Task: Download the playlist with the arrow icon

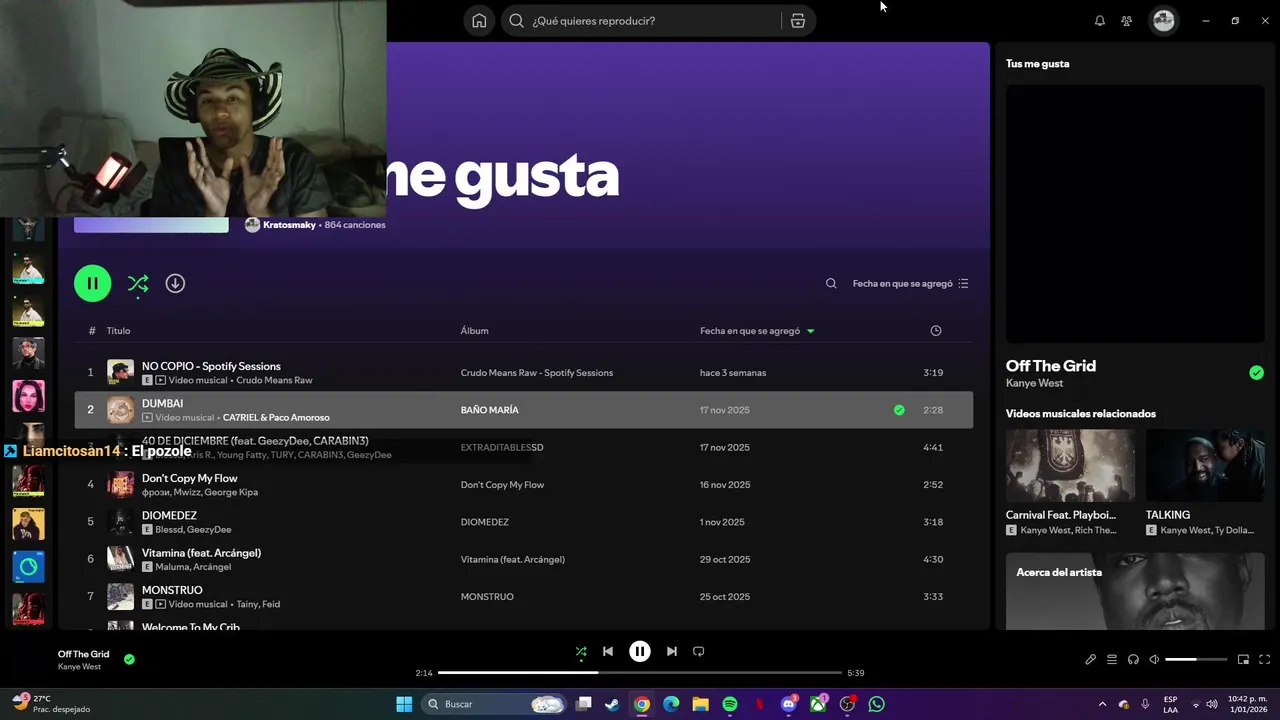Action: click(x=175, y=283)
